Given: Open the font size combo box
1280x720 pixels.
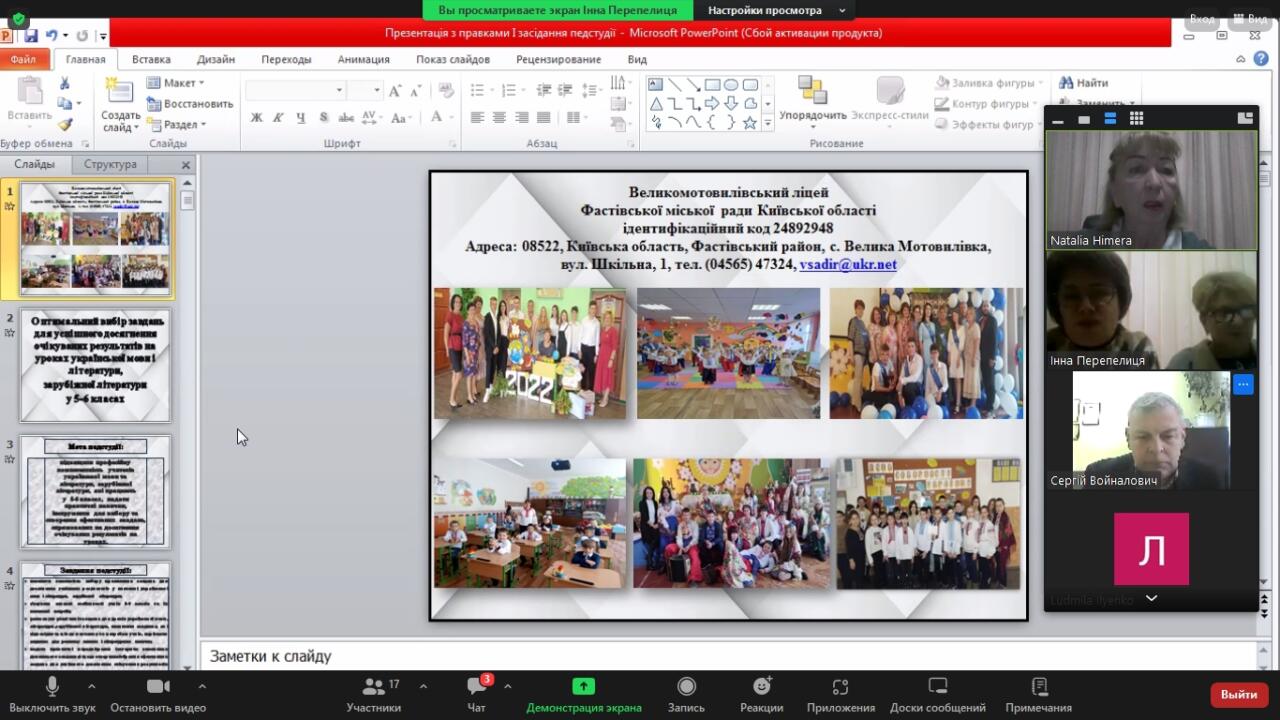Looking at the screenshot, I should (365, 91).
